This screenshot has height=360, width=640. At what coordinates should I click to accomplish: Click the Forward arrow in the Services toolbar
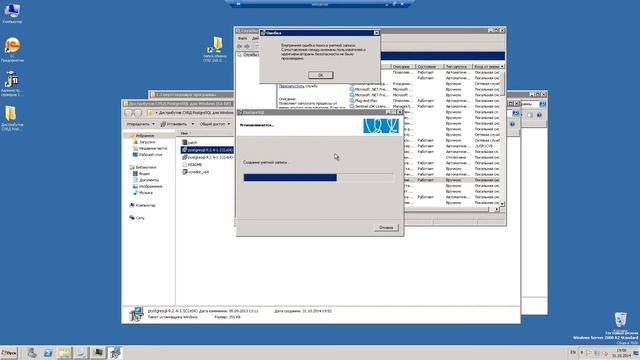[247, 46]
